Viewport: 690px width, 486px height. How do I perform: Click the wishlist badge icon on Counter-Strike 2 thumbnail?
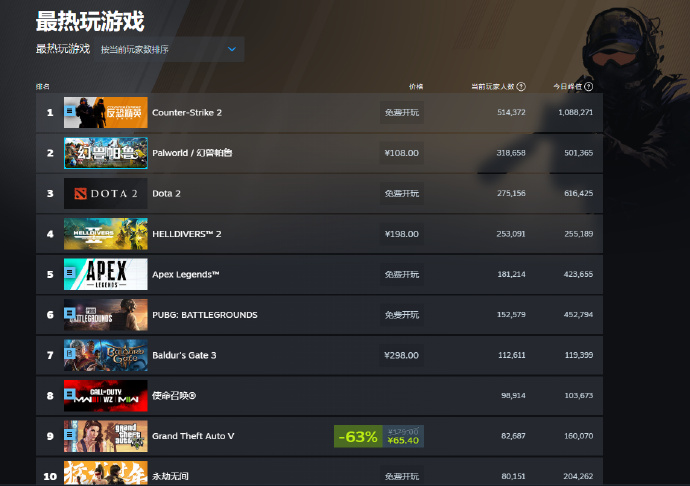(70, 111)
